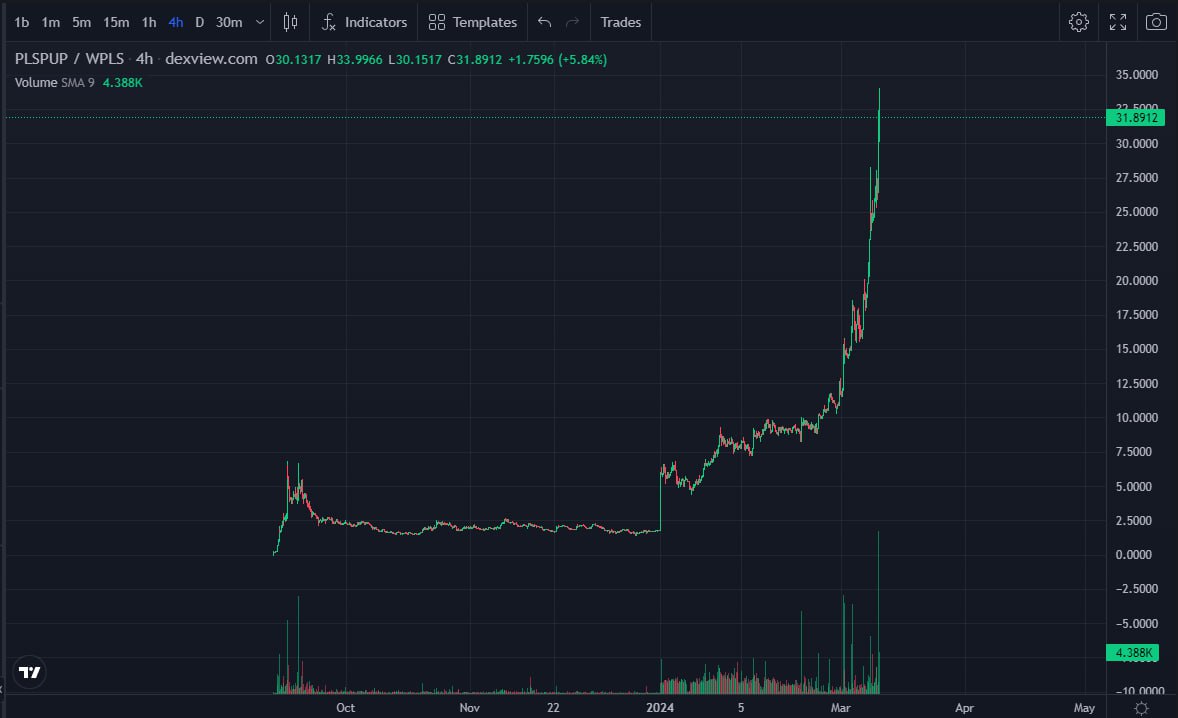Click the PLSPUP / WPLS symbol title
Screen dimensions: 1178x718
[x=69, y=59]
